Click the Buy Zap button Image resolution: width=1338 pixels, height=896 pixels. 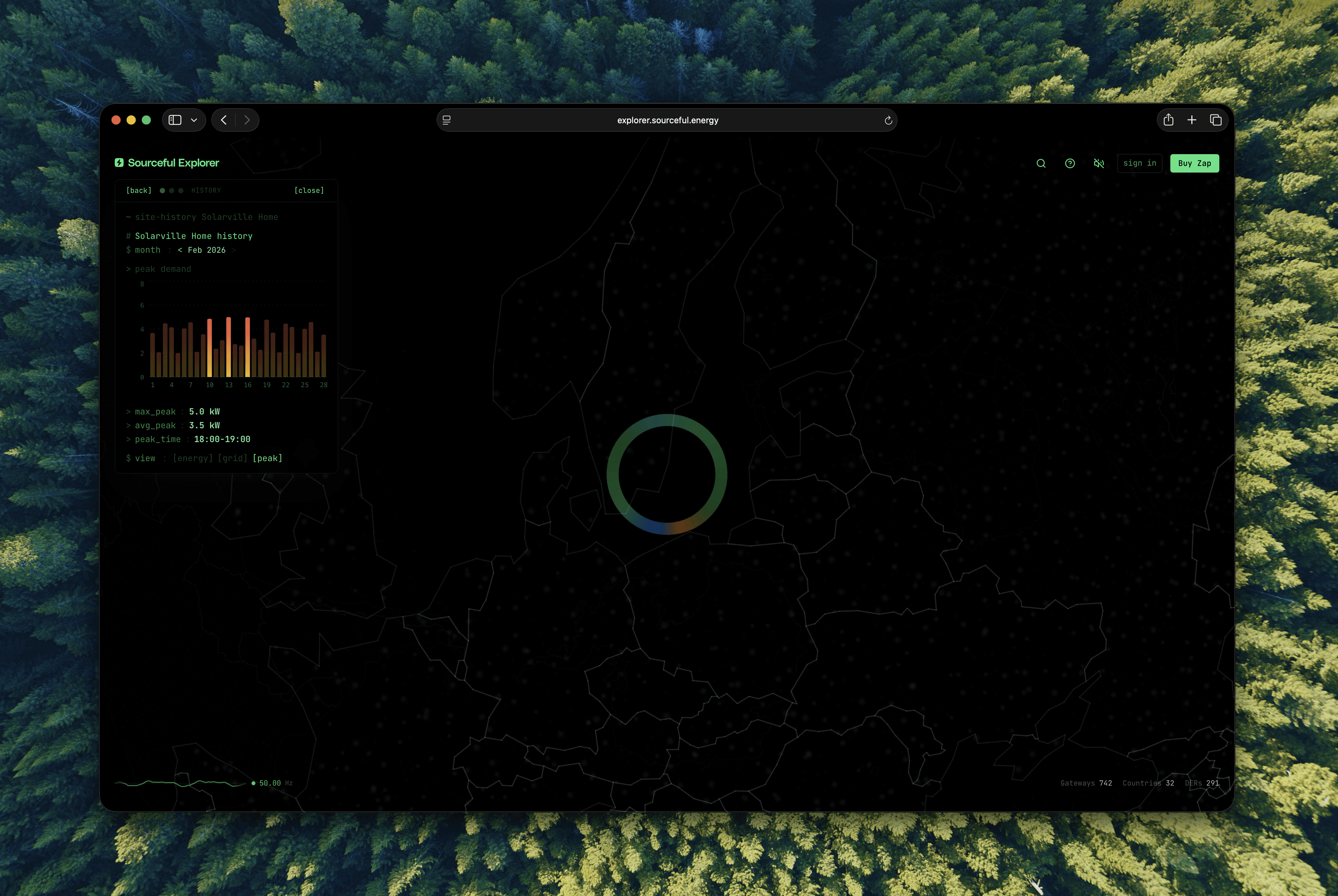[x=1195, y=163]
